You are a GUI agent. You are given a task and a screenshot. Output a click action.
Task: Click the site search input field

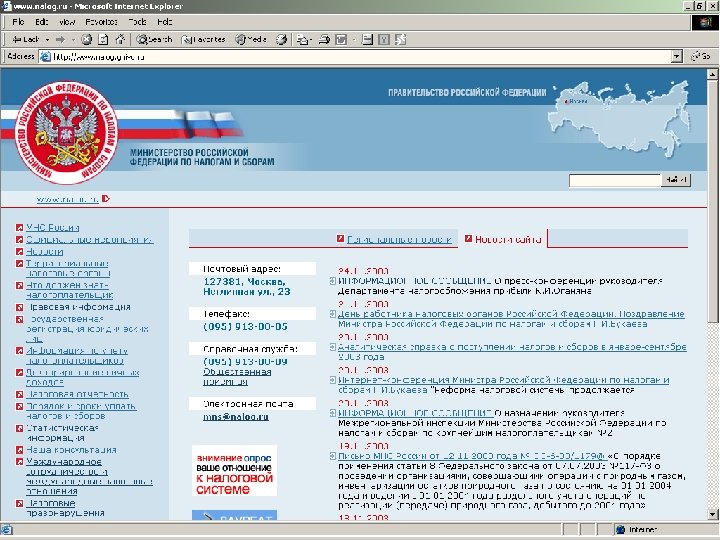[614, 180]
